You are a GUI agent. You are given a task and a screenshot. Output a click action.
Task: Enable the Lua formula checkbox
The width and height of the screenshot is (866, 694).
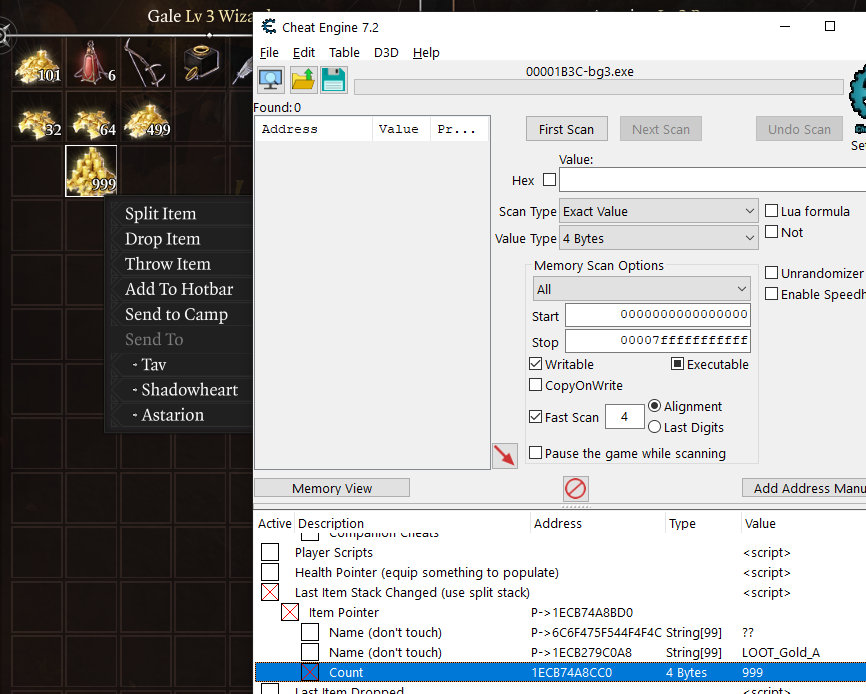coord(772,211)
